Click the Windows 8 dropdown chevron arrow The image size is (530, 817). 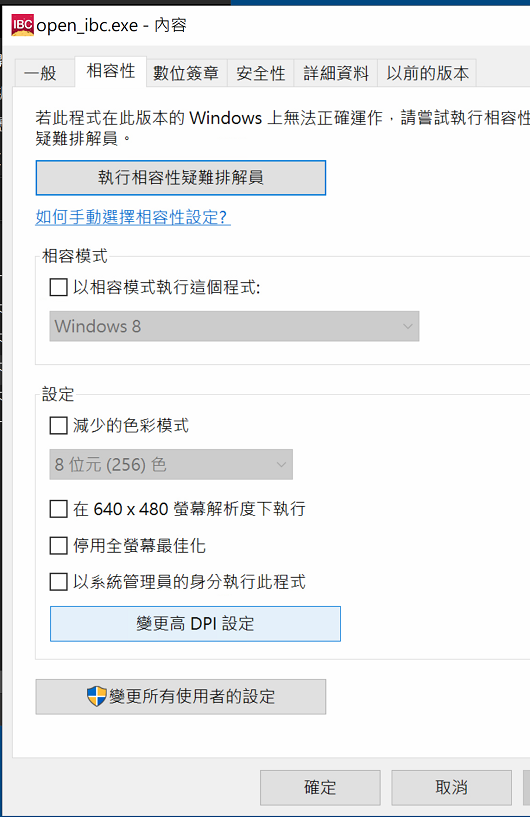tap(408, 327)
